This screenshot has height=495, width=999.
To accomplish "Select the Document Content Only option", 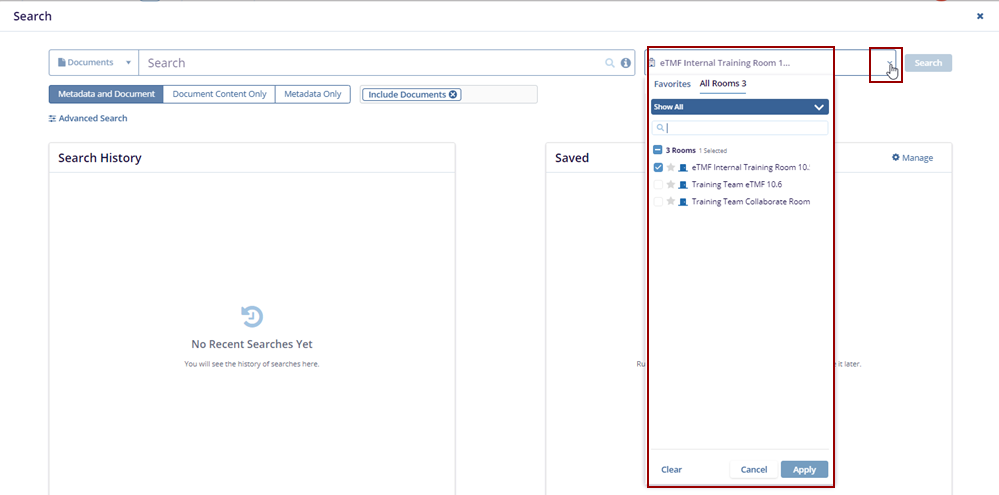I will (x=219, y=94).
